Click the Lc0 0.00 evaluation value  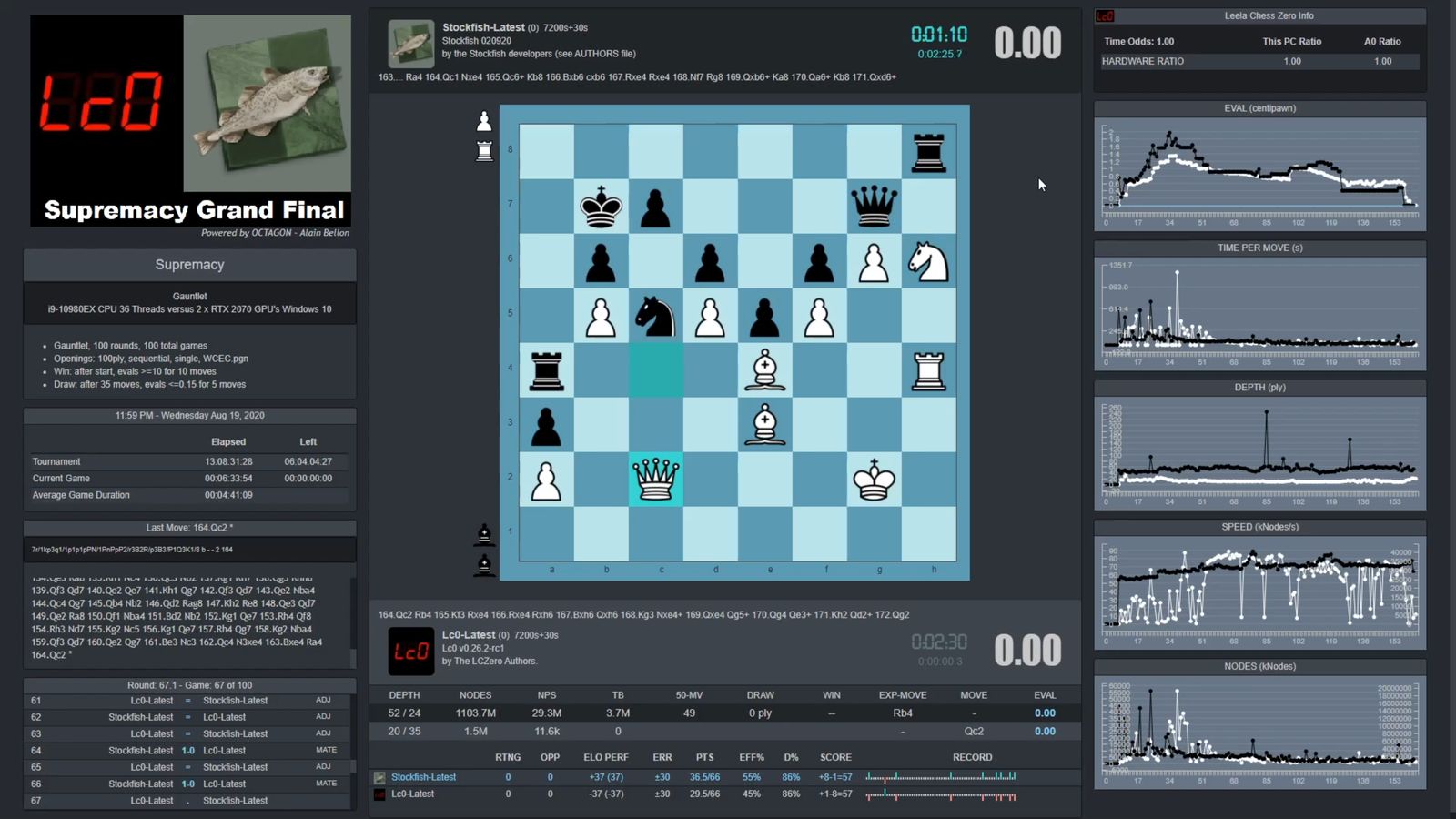(1027, 651)
